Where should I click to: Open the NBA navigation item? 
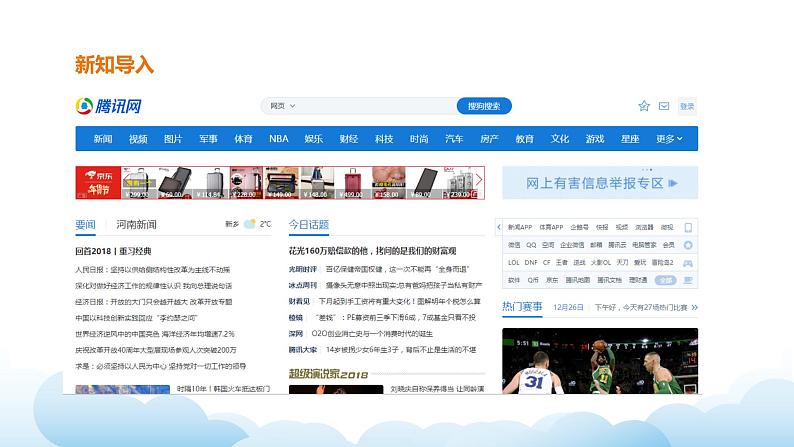pyautogui.click(x=279, y=139)
